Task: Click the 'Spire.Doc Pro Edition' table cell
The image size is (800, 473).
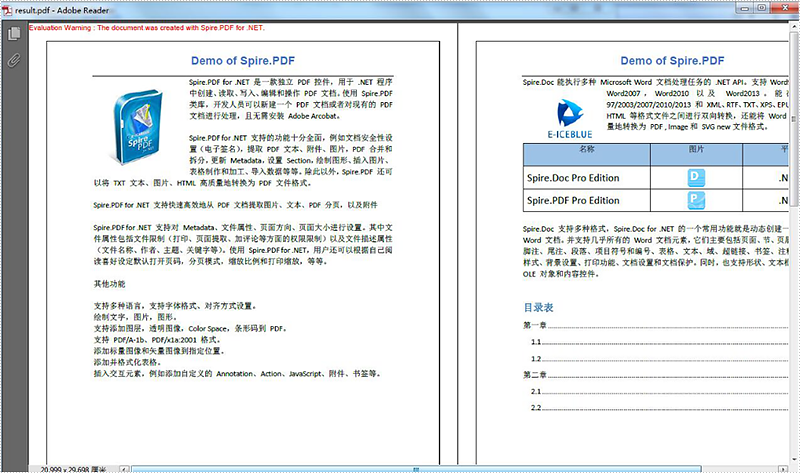Action: tap(587, 178)
